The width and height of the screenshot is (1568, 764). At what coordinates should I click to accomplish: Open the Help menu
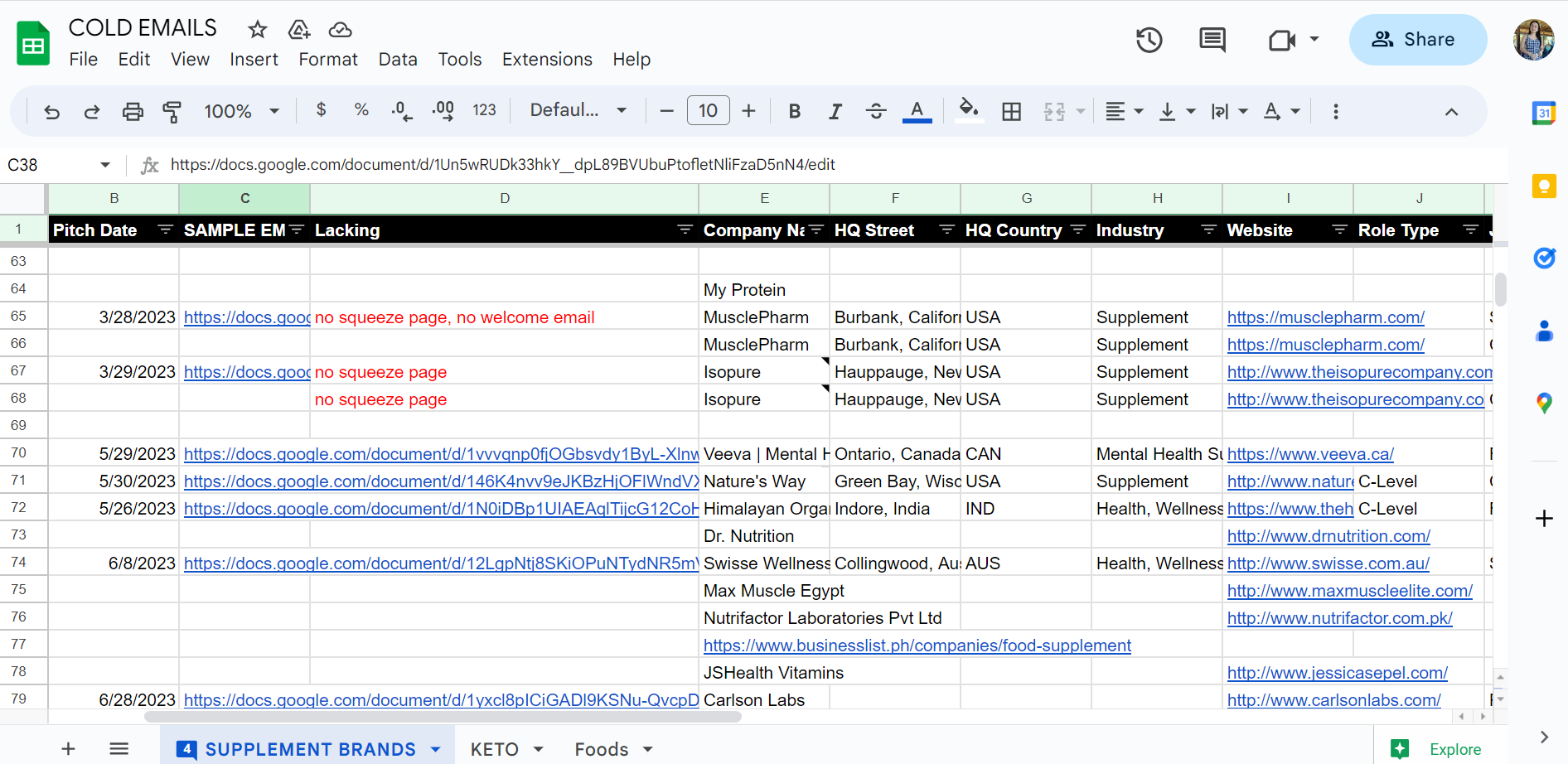[x=632, y=60]
